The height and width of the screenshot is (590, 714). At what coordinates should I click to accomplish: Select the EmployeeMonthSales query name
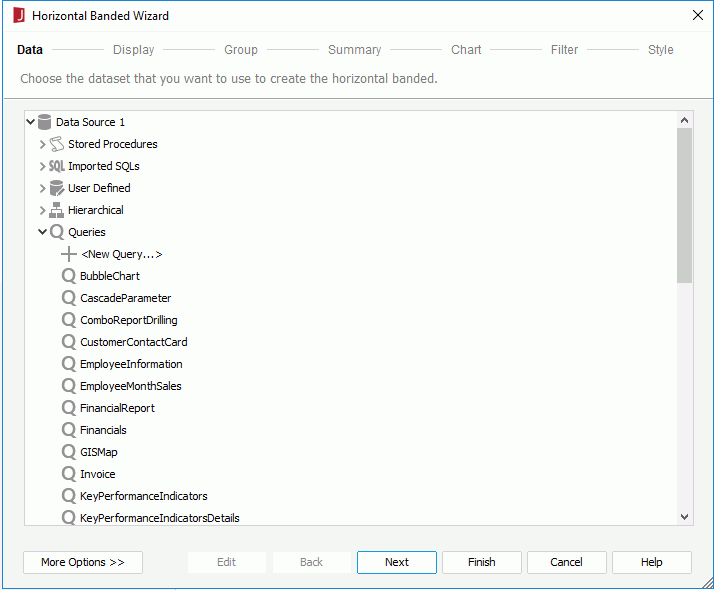[x=131, y=386]
